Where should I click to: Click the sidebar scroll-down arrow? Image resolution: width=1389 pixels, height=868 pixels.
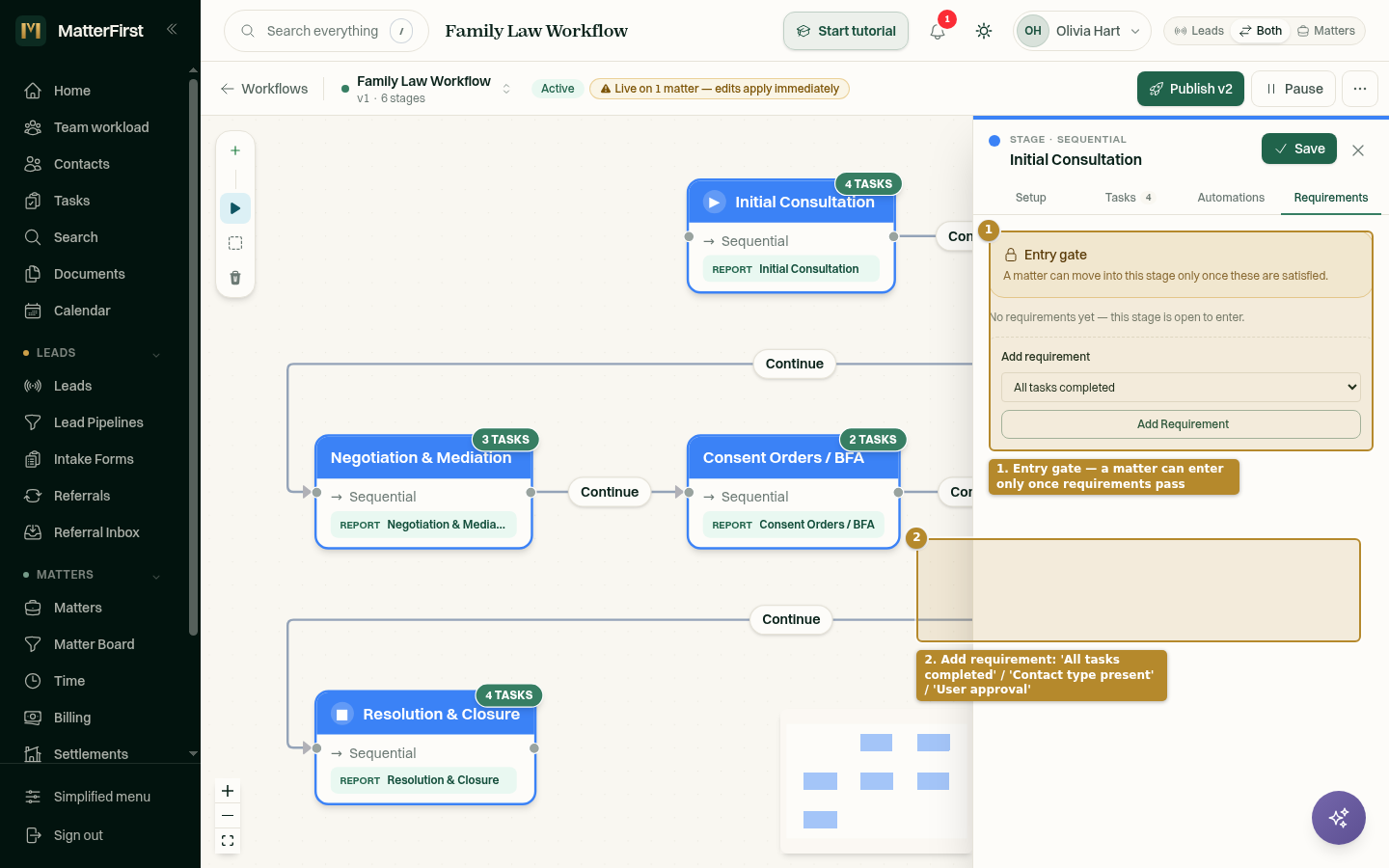tap(193, 753)
